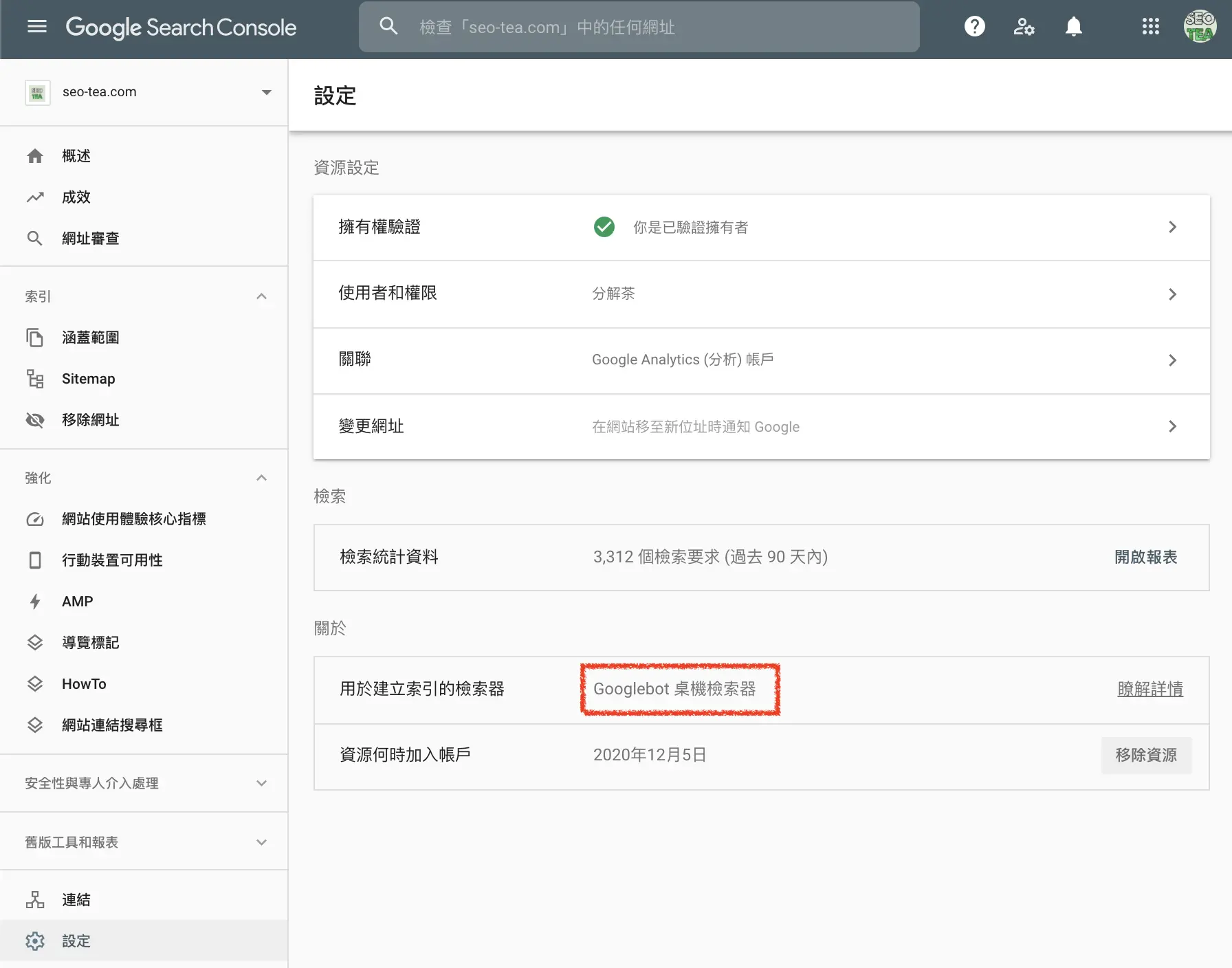Image resolution: width=1232 pixels, height=968 pixels.
Task: Click 2020年12月5日 date value
Action: coord(650,755)
